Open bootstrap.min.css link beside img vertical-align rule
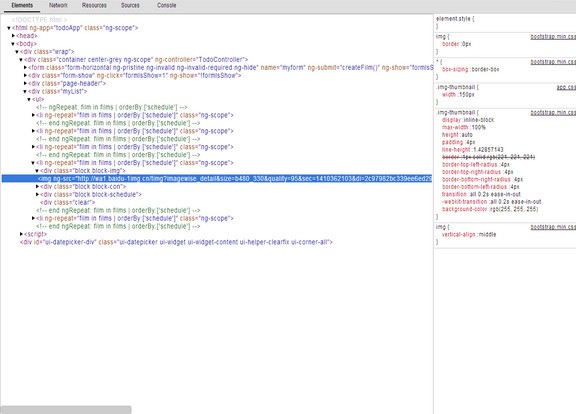 coord(553,227)
